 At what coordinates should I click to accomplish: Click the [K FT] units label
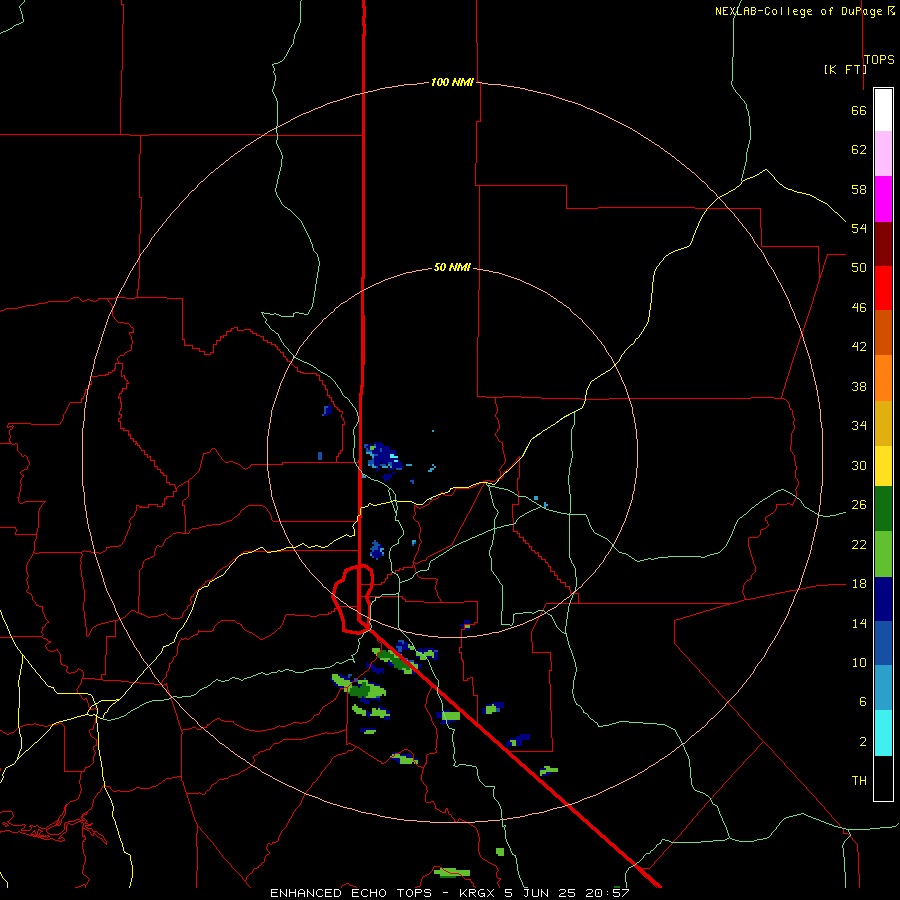(x=845, y=69)
